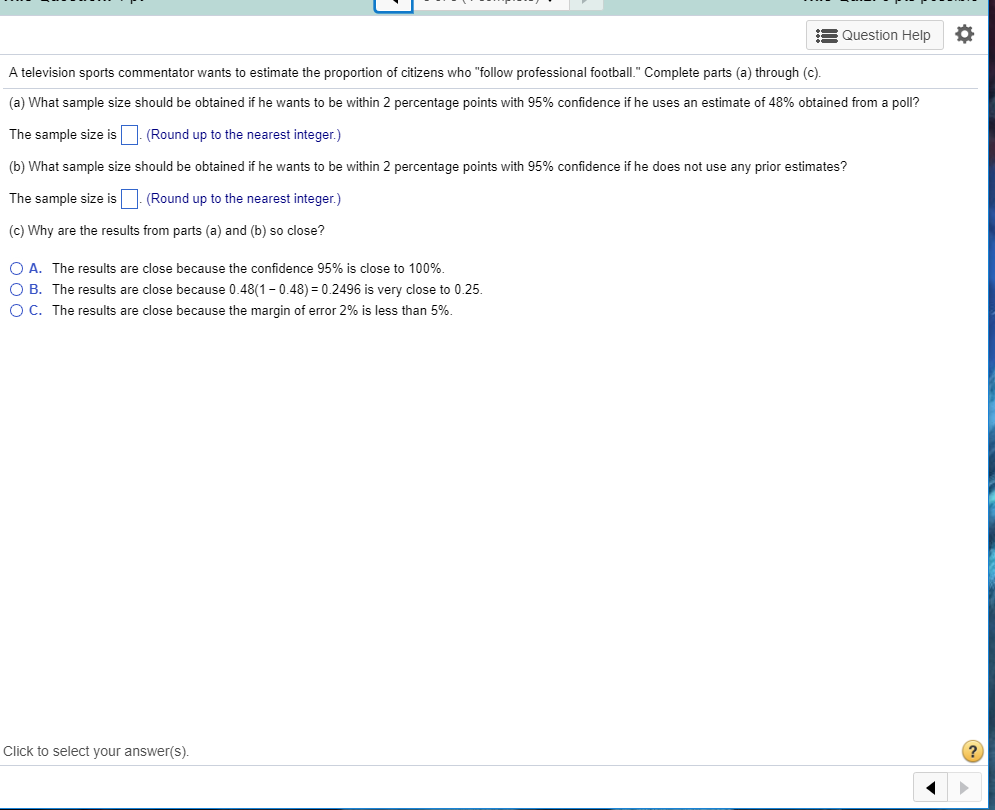The image size is (995, 810).
Task: Click the forward navigation arrow at bottom right
Action: [x=962, y=787]
